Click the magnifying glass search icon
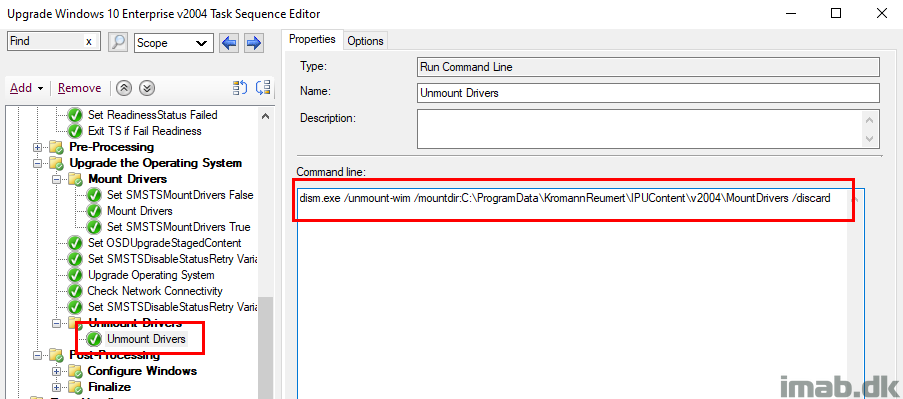The width and height of the screenshot is (903, 399). point(117,43)
